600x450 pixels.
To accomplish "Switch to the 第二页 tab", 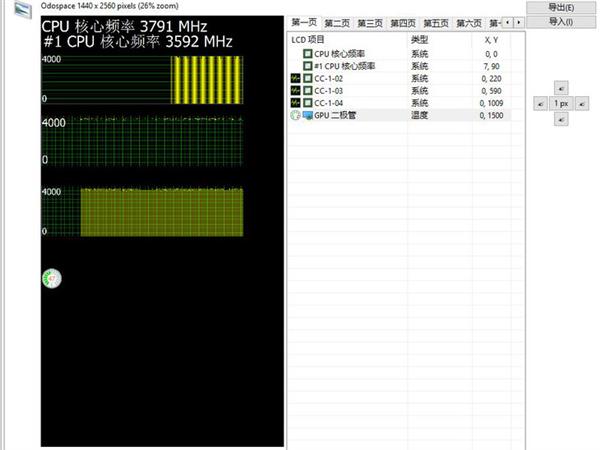I will [x=337, y=23].
